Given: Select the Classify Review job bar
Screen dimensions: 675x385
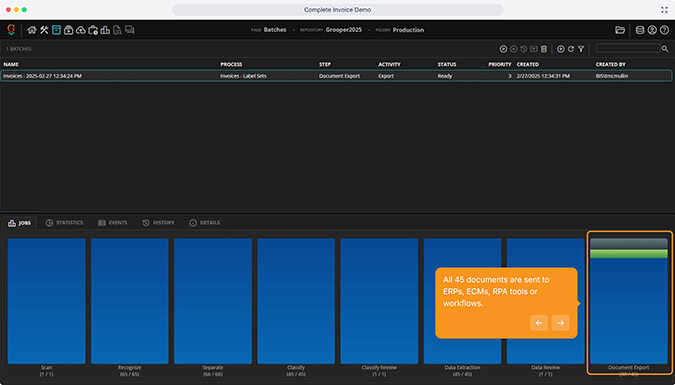Looking at the screenshot, I should pos(379,301).
